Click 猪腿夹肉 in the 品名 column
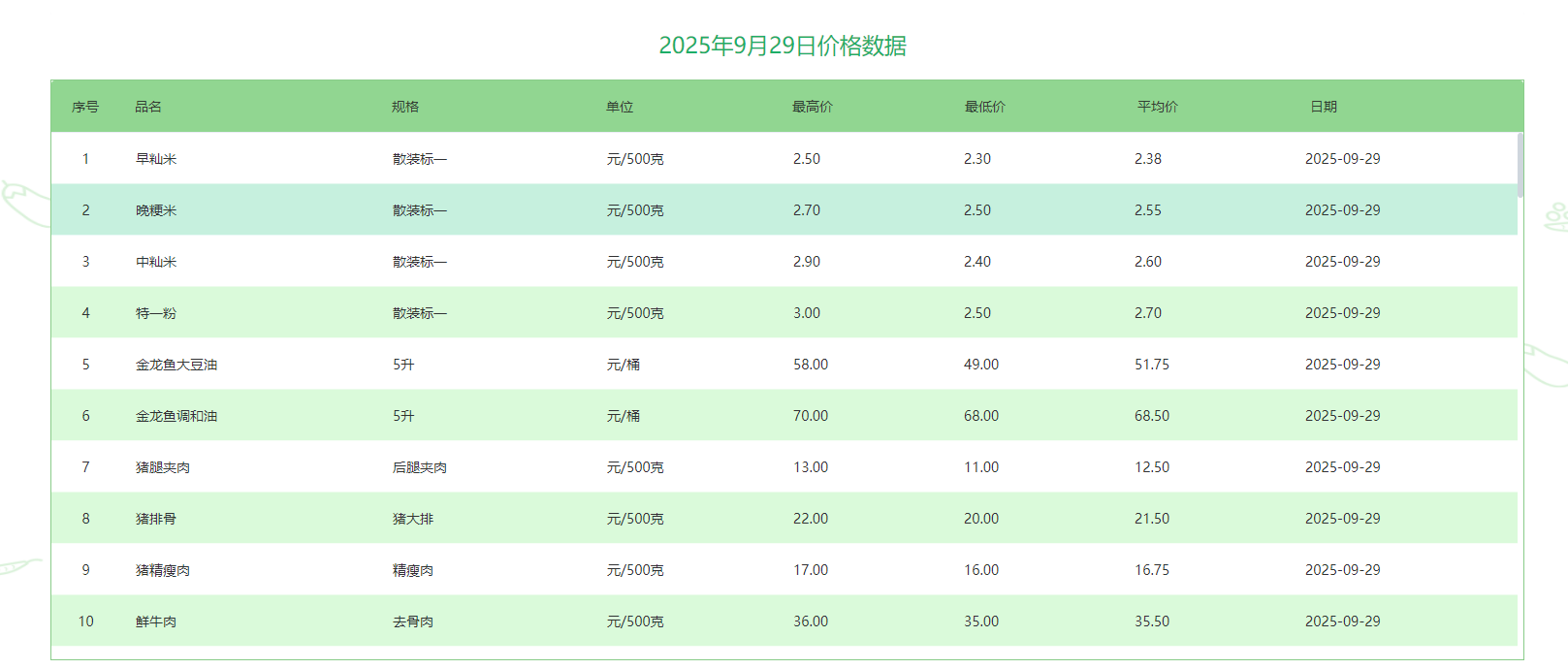 click(163, 467)
